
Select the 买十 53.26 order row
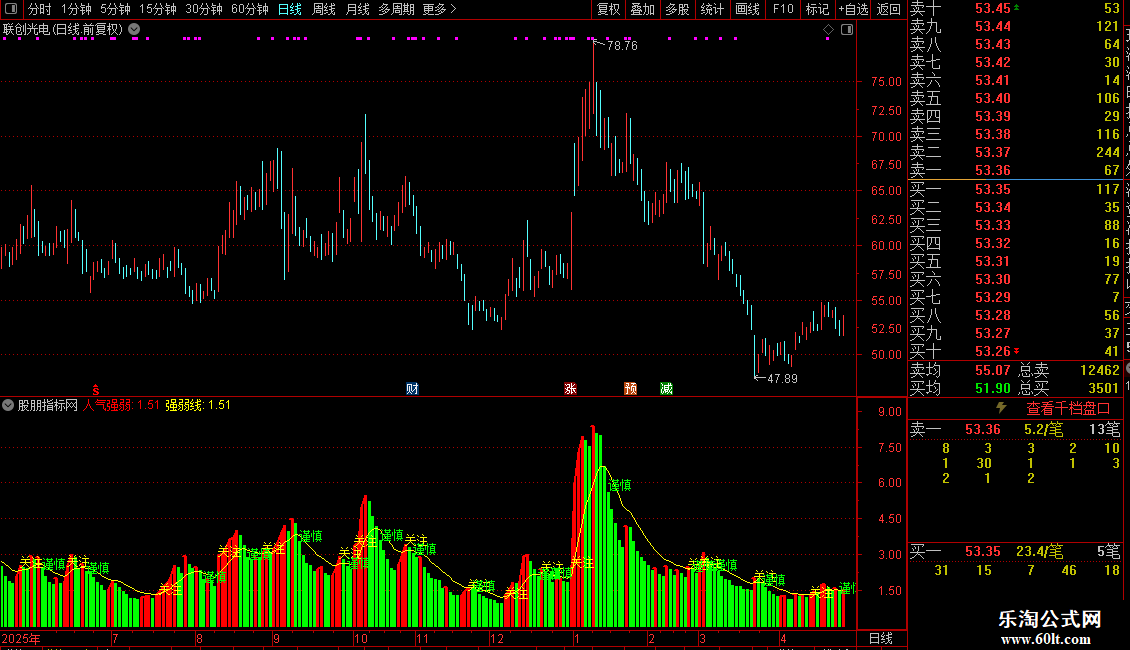1015,352
